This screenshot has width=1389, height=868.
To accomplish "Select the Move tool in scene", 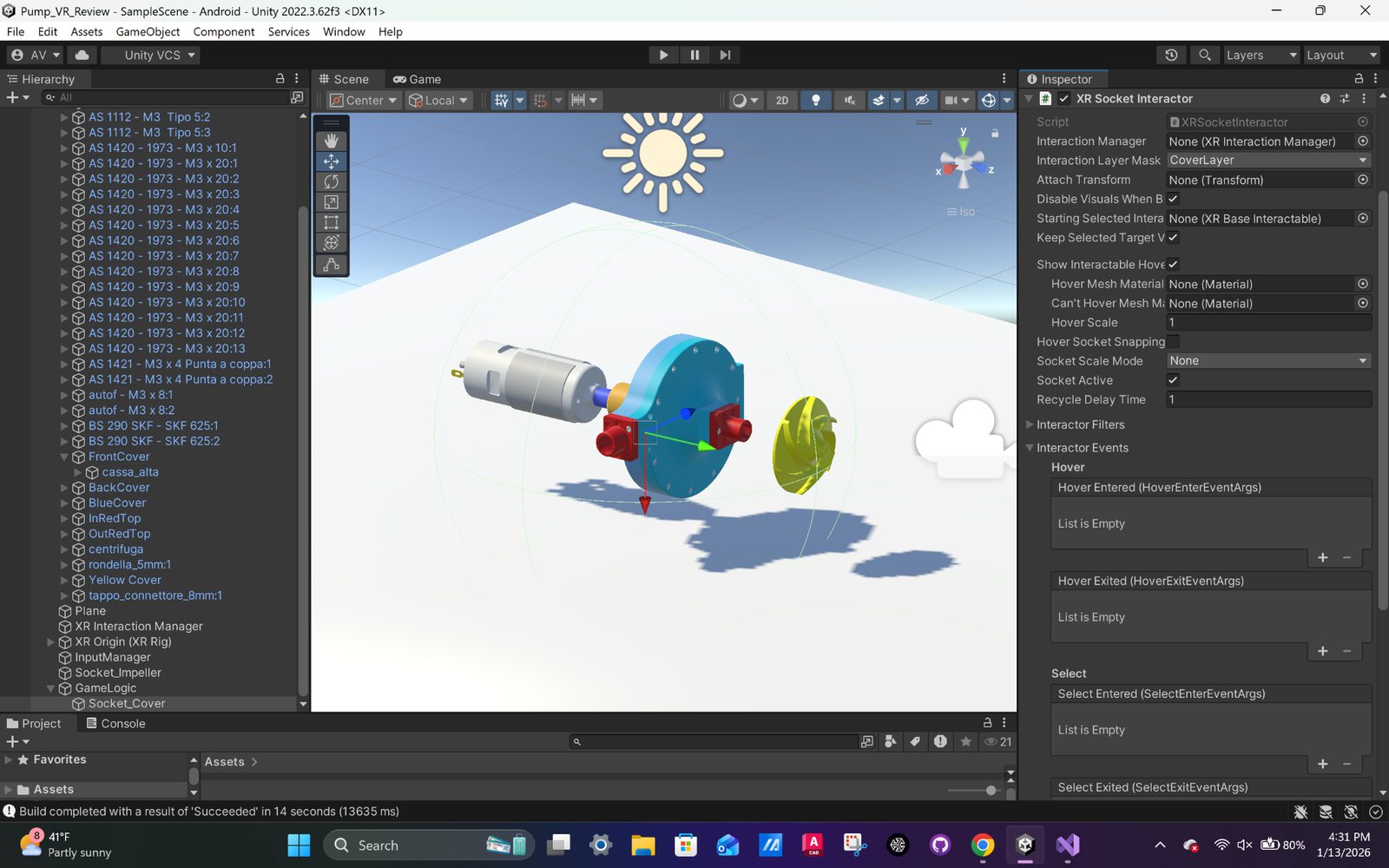I will [x=331, y=161].
